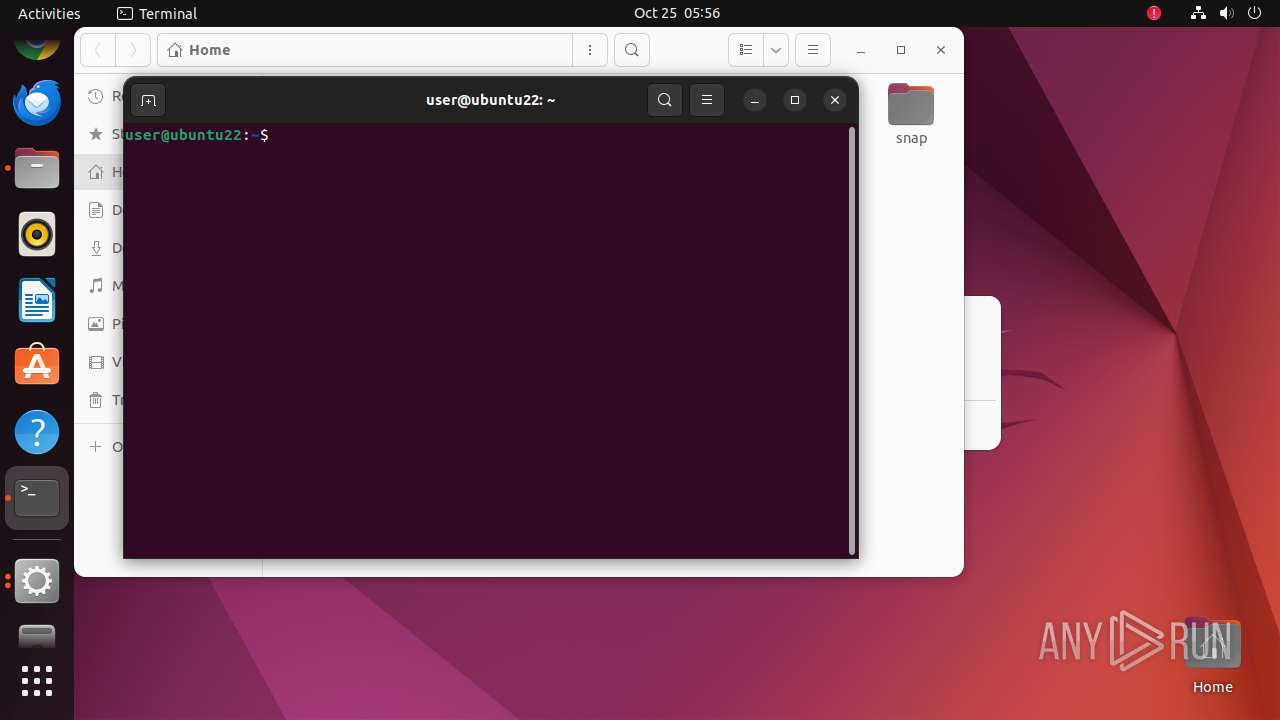Image resolution: width=1280 pixels, height=720 pixels.
Task: Select Pictures in Files sidebar
Action: tap(100, 324)
